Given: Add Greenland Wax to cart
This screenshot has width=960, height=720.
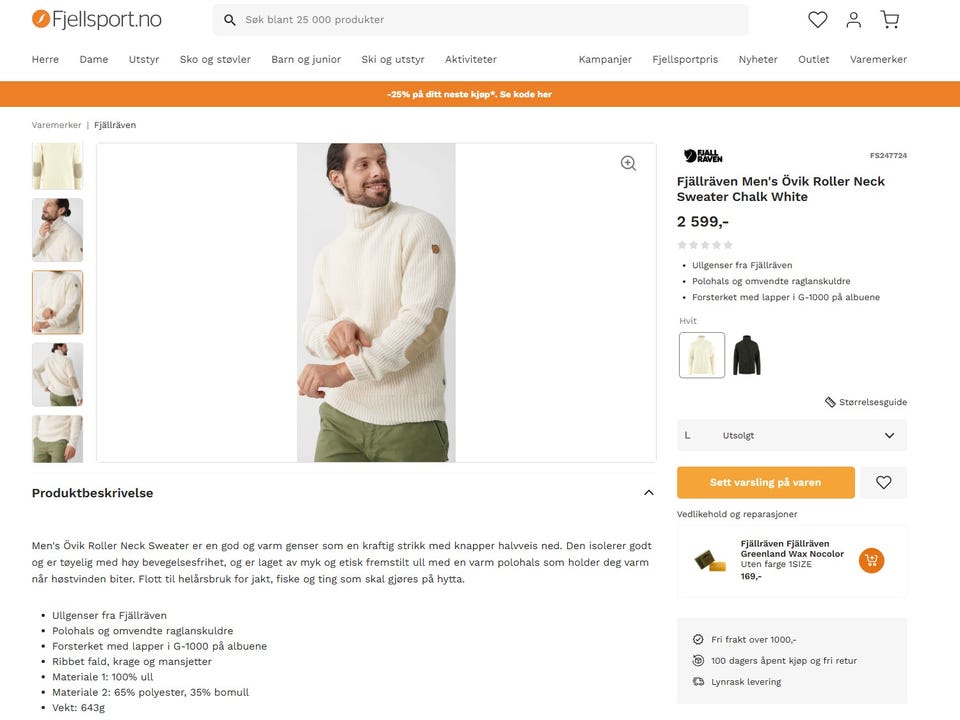Looking at the screenshot, I should tap(871, 560).
